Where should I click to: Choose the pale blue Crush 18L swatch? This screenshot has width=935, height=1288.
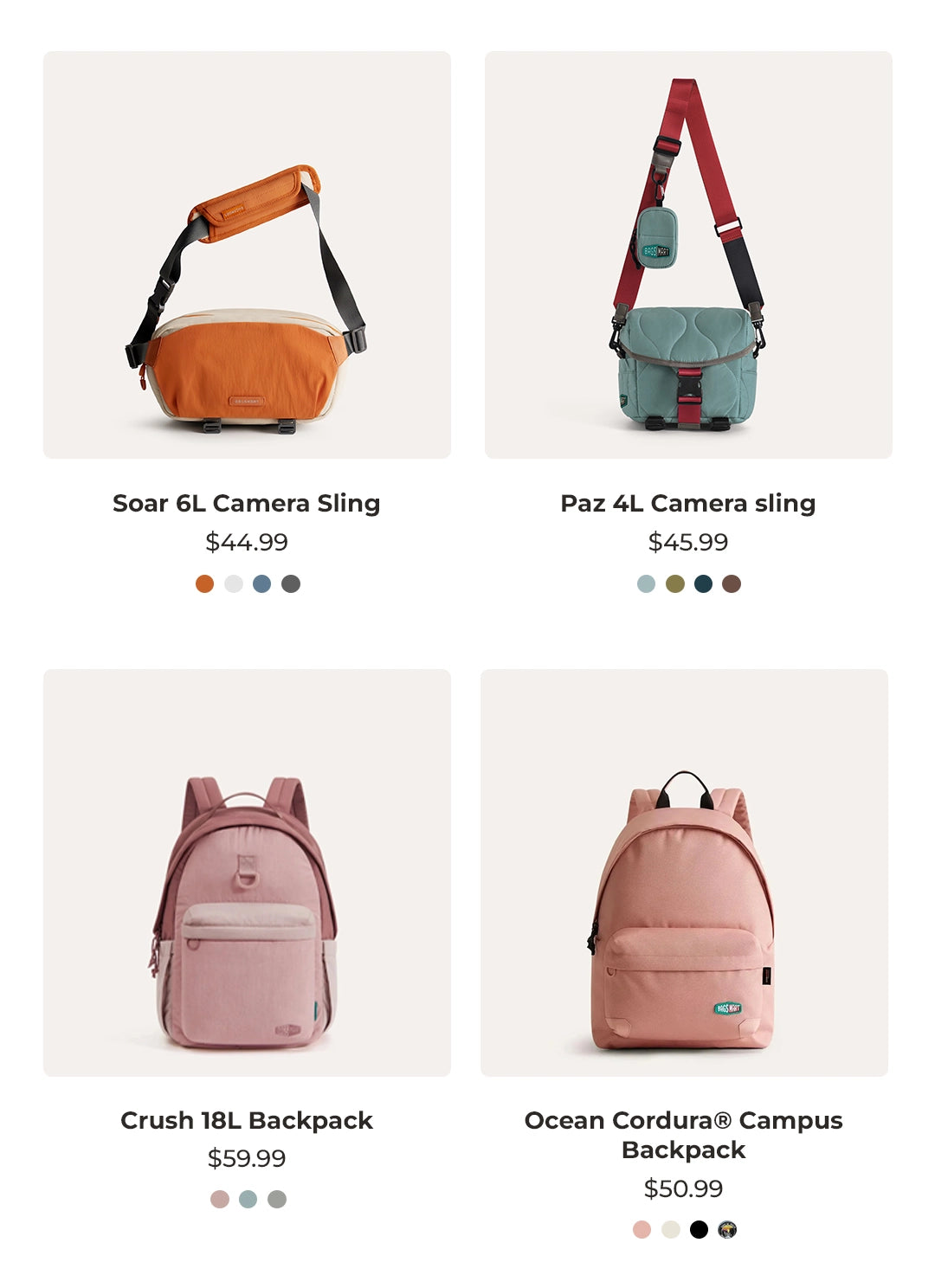[248, 1199]
